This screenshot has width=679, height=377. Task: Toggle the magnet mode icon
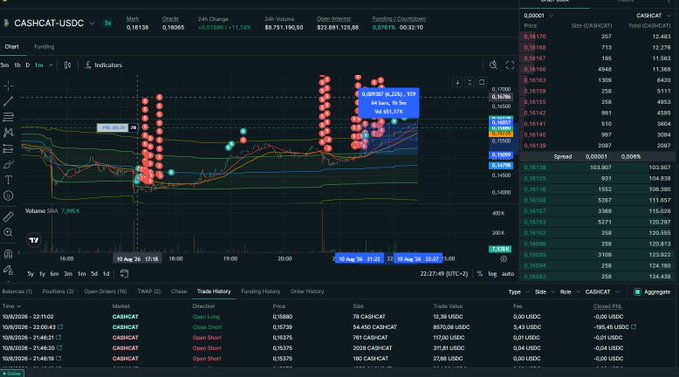[8, 254]
